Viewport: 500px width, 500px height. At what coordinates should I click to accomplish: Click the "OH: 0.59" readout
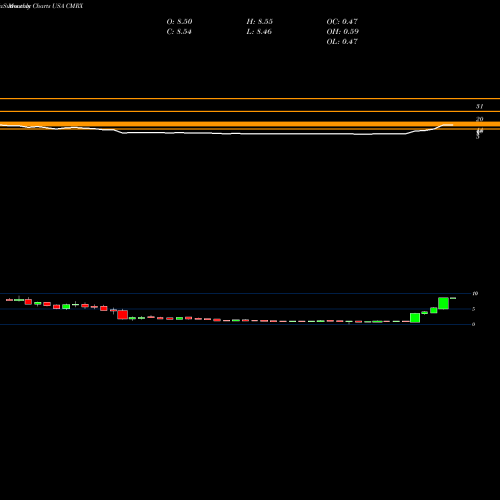342,31
